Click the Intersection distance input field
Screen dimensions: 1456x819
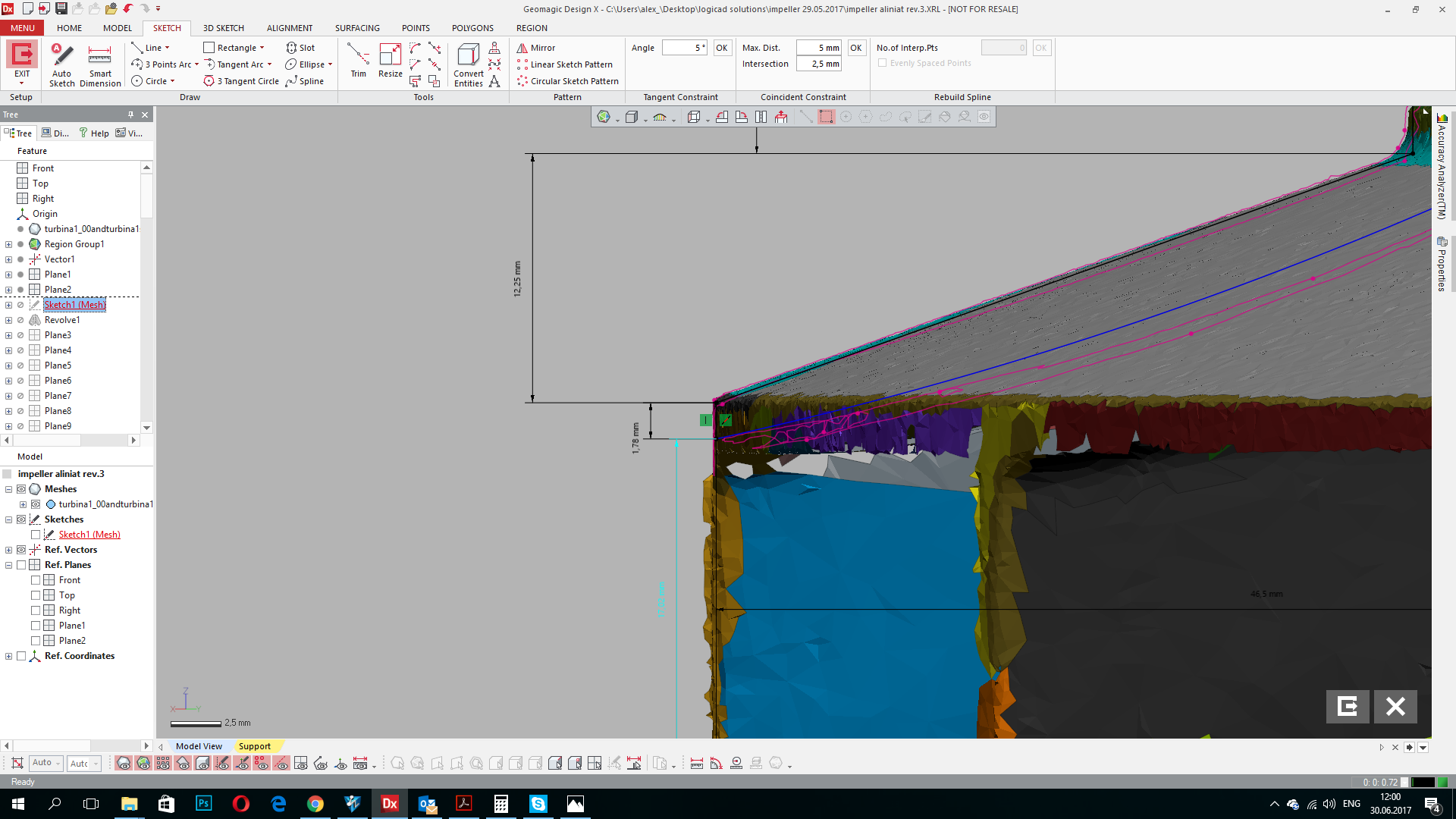click(819, 64)
